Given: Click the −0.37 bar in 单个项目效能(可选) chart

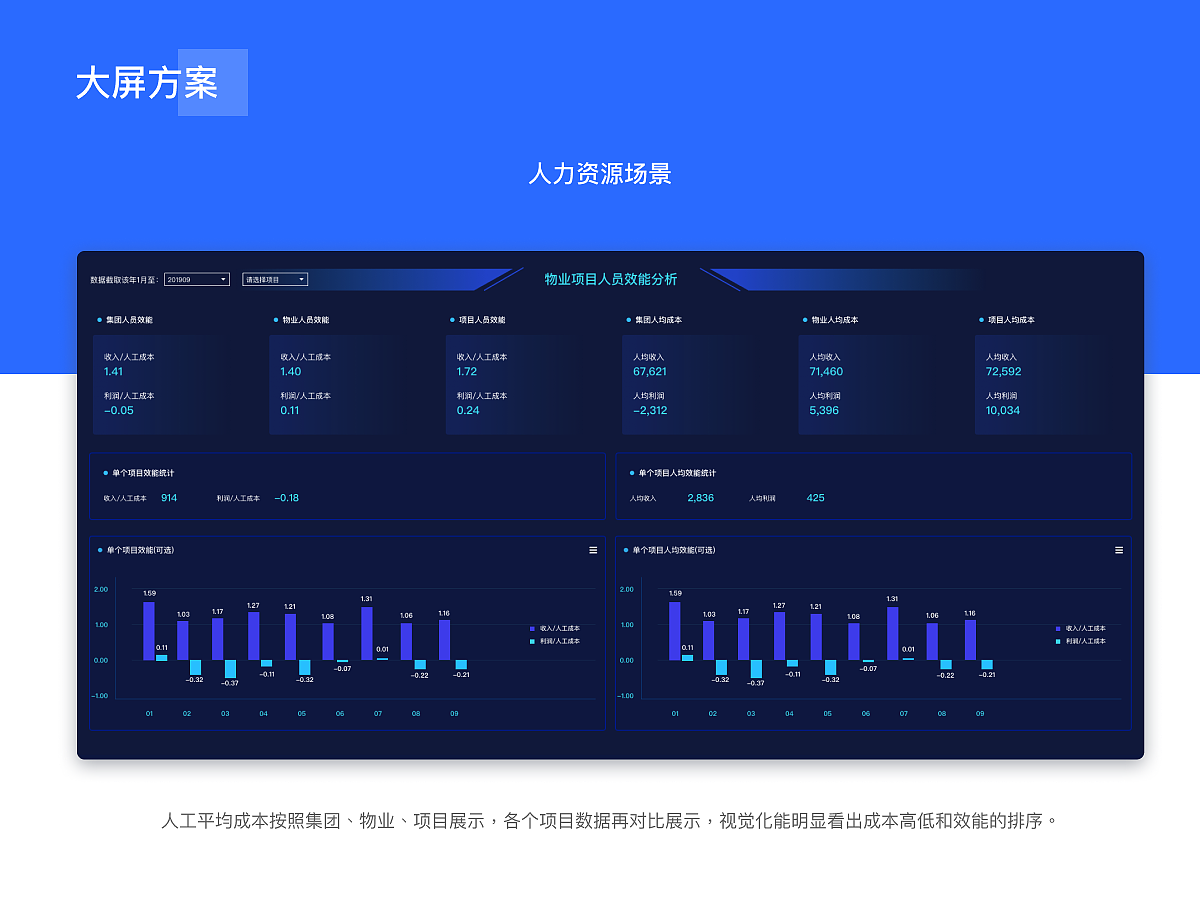Looking at the screenshot, I should click(230, 669).
